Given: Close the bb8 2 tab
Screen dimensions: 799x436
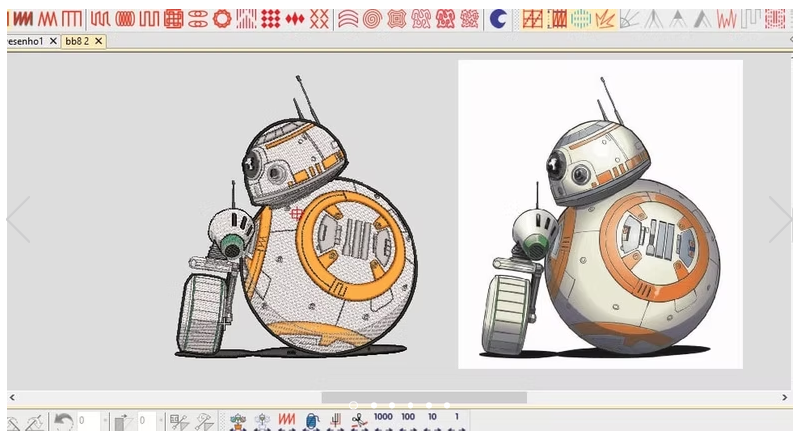Looking at the screenshot, I should point(99,41).
